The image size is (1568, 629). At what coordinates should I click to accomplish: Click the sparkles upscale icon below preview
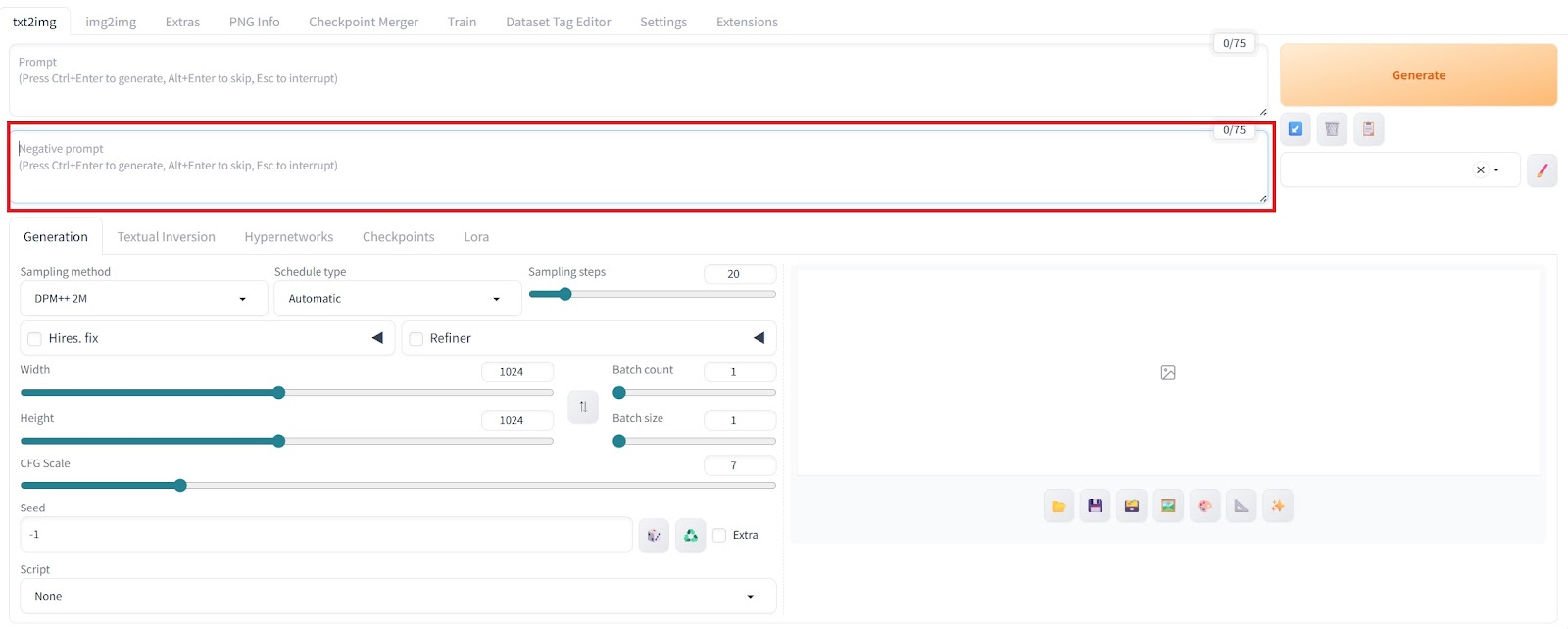(x=1277, y=507)
